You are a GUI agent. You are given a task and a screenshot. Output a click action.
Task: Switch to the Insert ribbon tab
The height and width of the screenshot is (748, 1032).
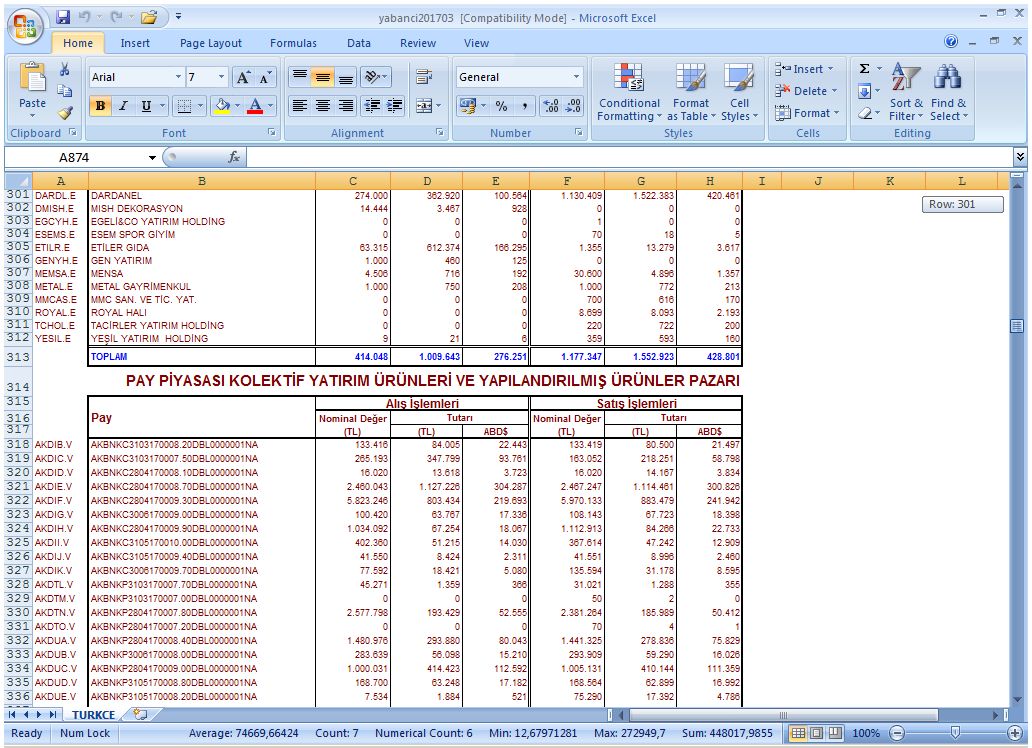coord(135,43)
